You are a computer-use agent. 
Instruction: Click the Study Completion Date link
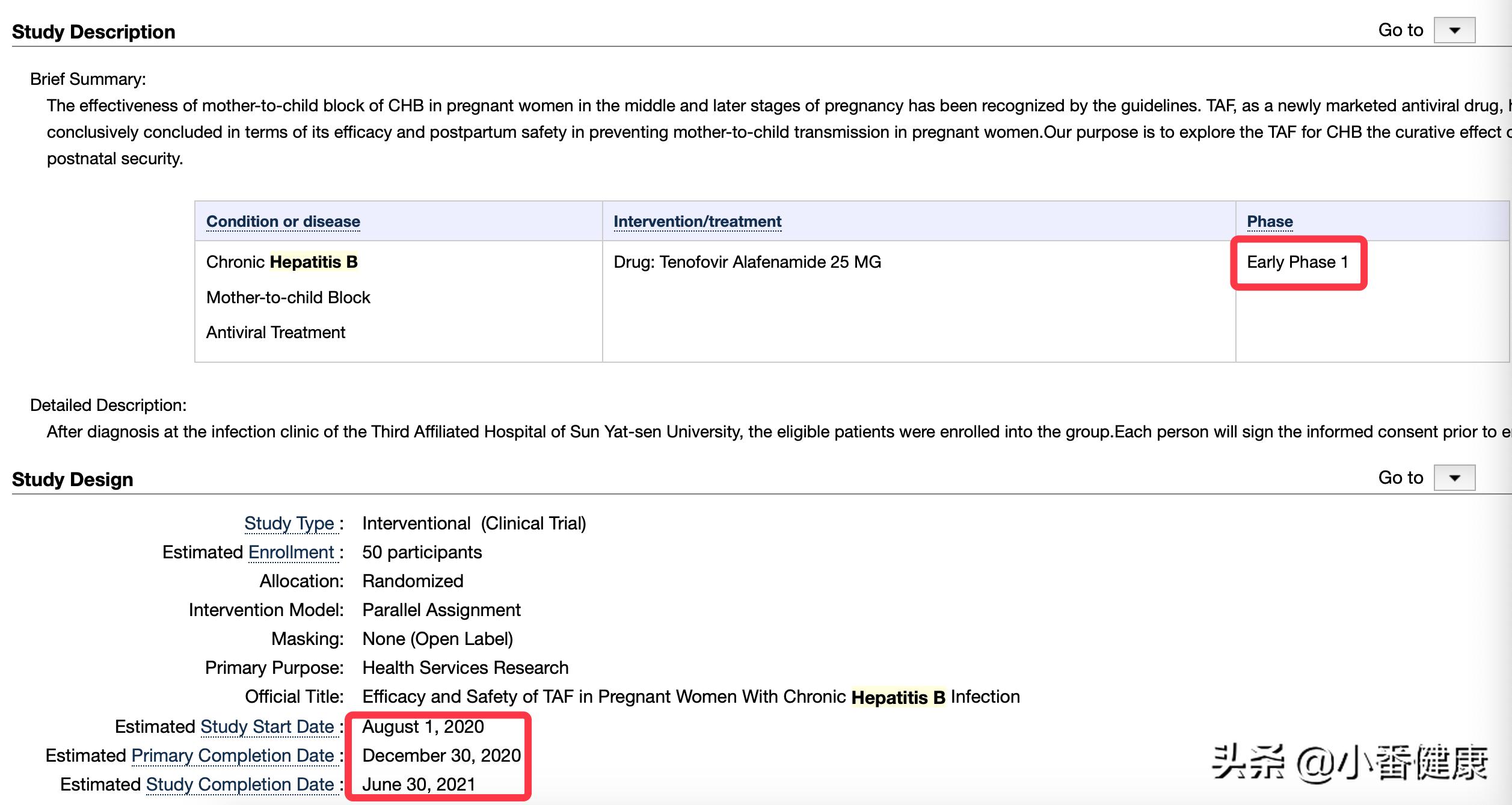pyautogui.click(x=240, y=785)
